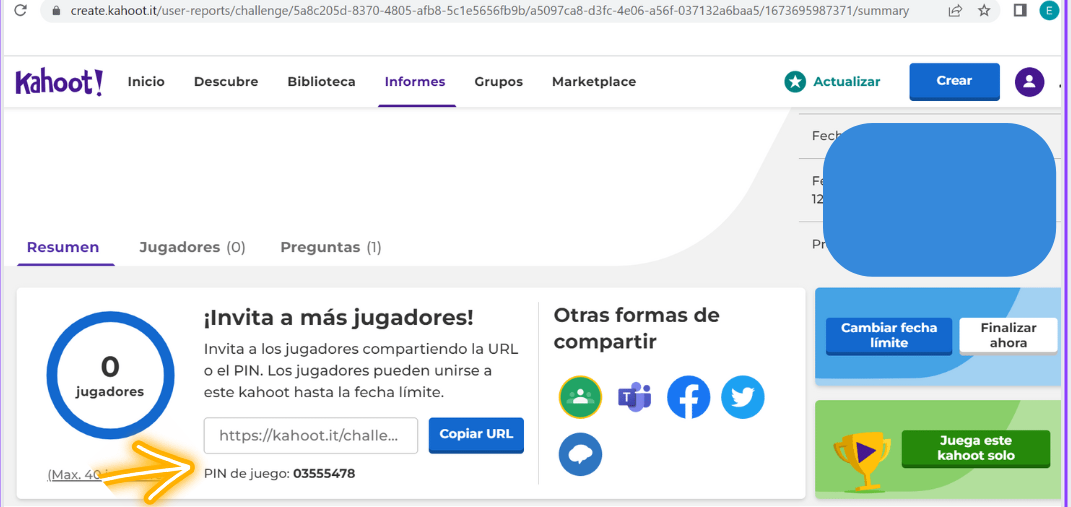This screenshot has height=507, width=1071.
Task: Click the padlock icon in the address bar
Action: [x=57, y=11]
